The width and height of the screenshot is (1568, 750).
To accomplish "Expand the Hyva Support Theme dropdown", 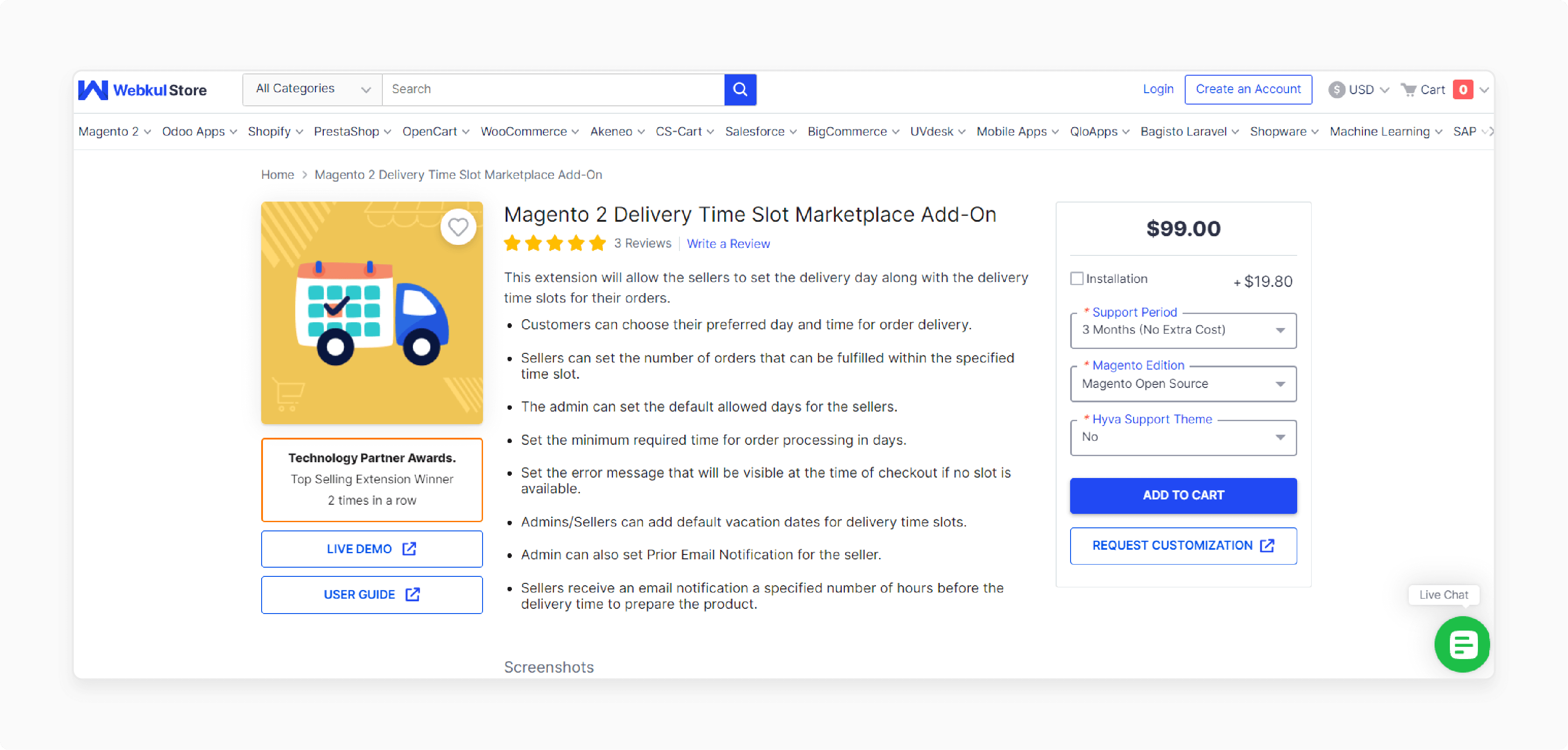I will pos(1183,438).
